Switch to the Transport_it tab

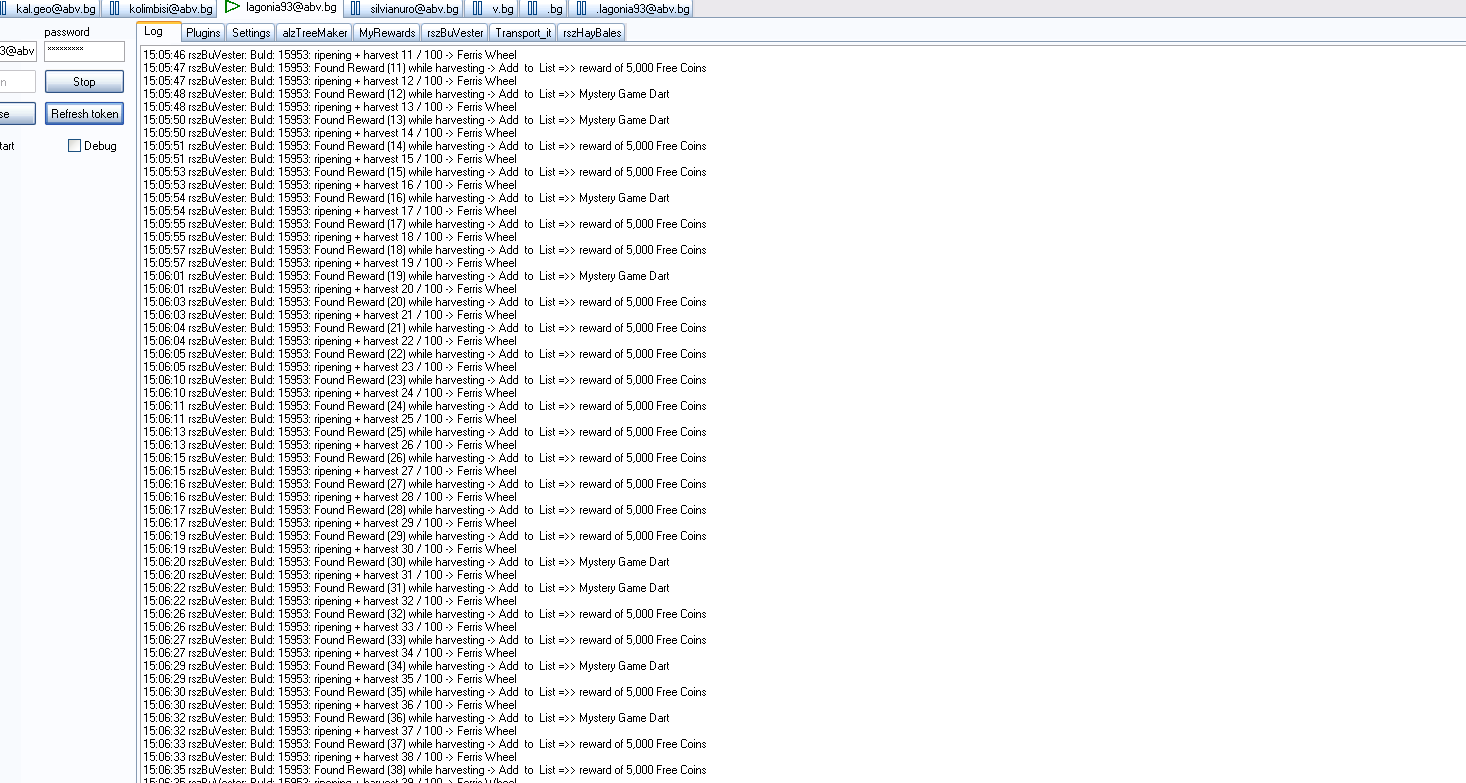[x=523, y=33]
